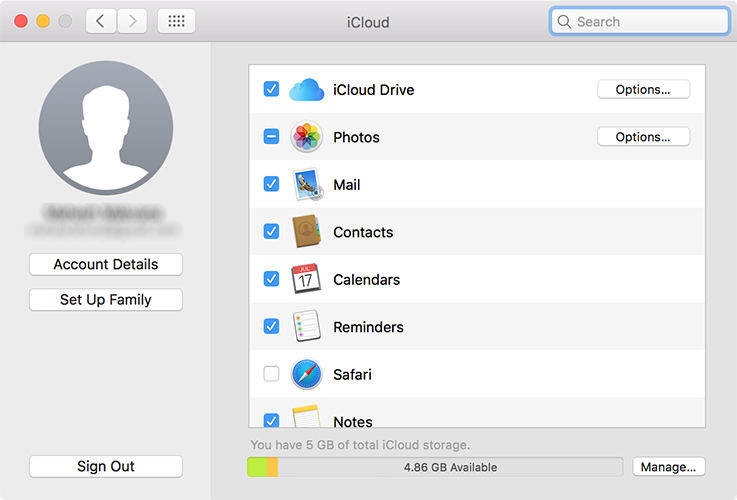
Task: Uncheck the Mail checkbox
Action: 271,184
